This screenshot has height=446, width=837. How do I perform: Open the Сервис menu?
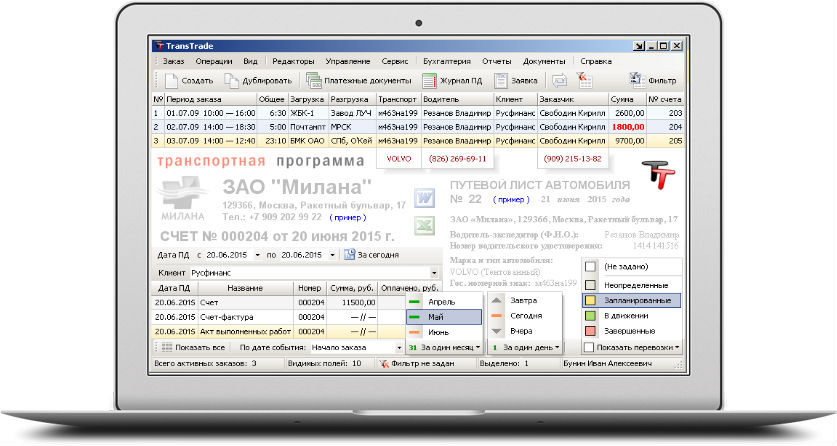click(395, 61)
